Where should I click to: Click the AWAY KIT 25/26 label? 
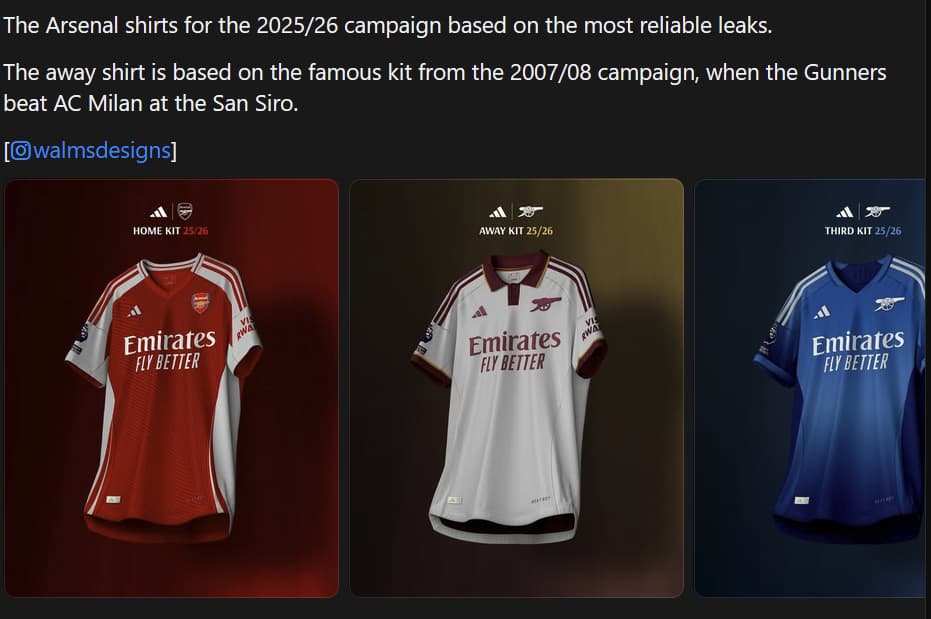coord(515,231)
